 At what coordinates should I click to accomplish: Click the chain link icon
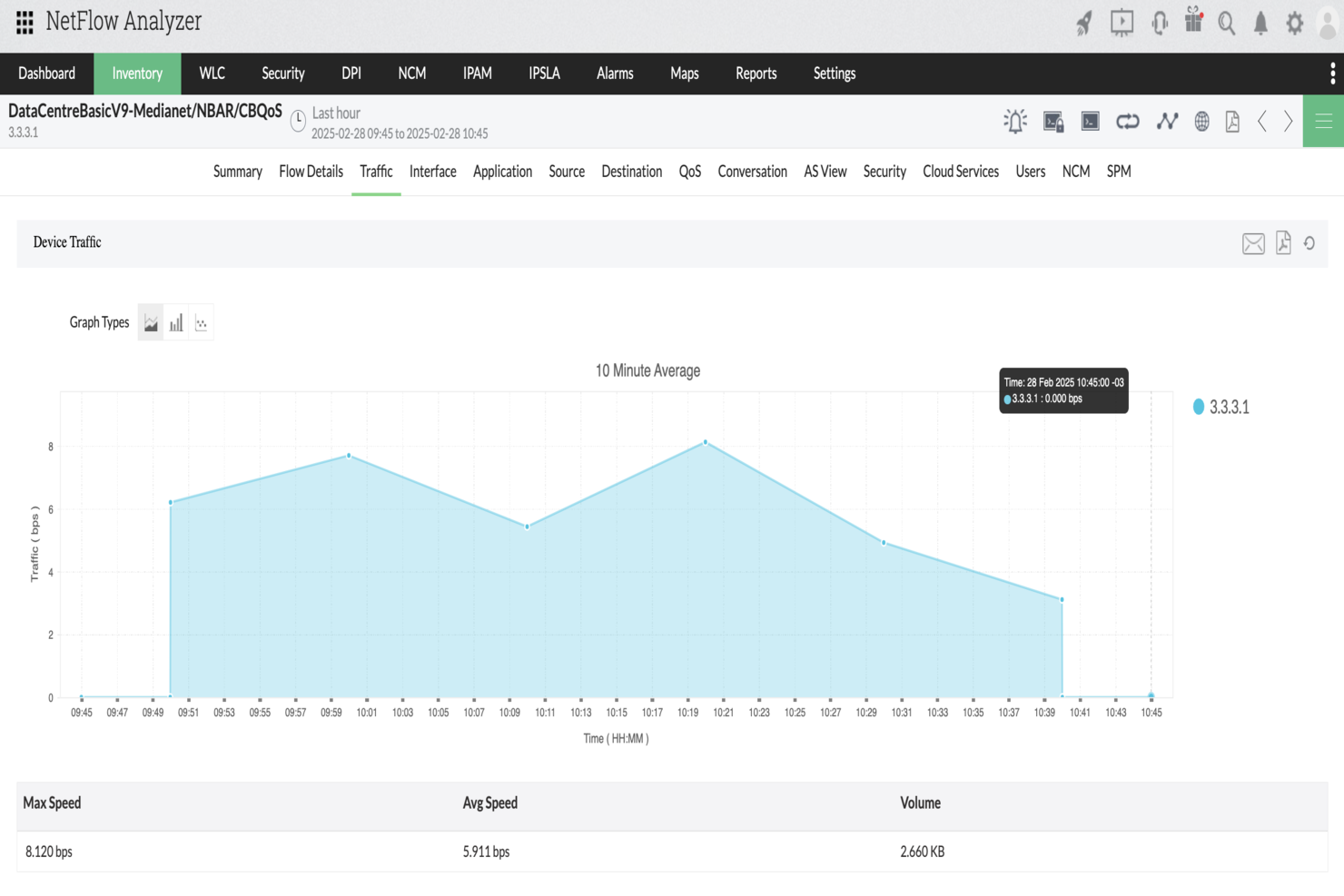(1128, 121)
